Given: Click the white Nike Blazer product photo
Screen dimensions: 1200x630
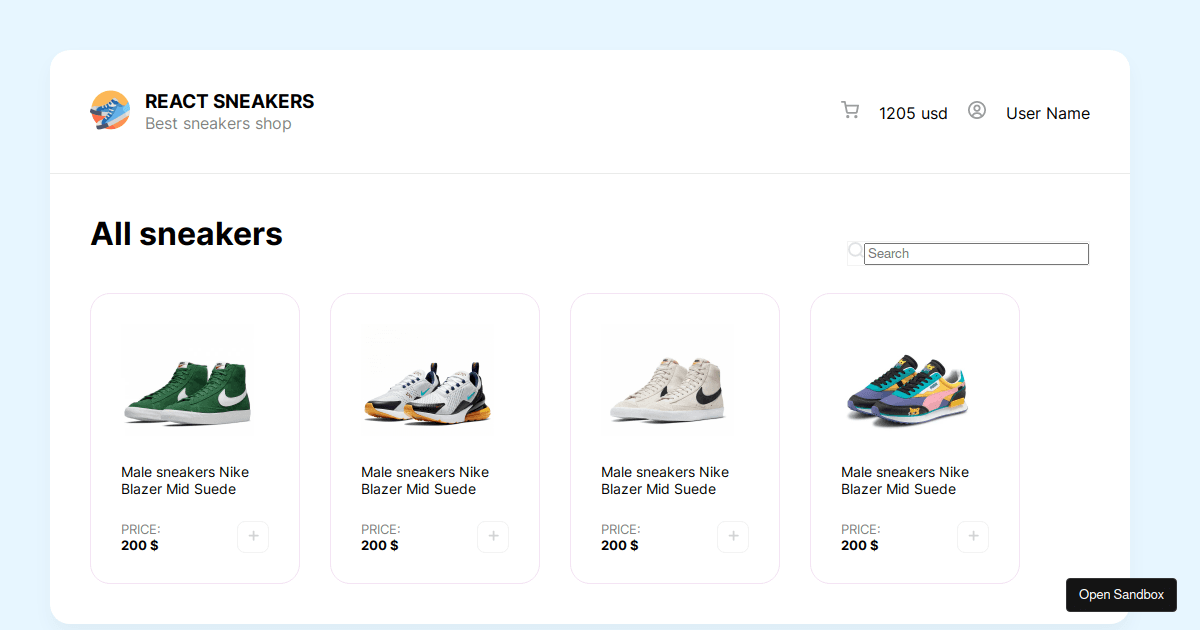Looking at the screenshot, I should tap(667, 378).
